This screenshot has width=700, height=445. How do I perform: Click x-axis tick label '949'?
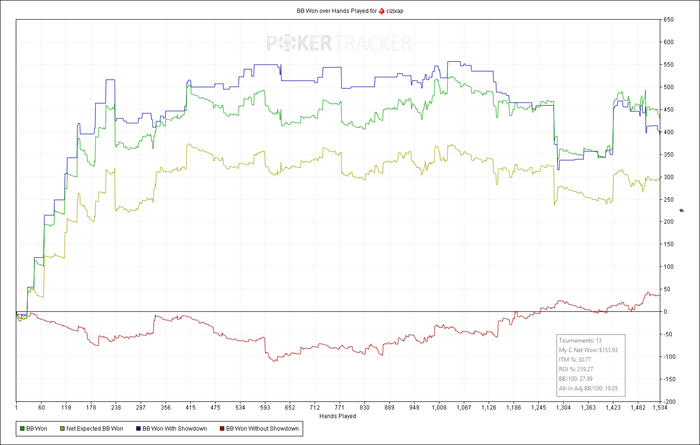click(x=414, y=408)
